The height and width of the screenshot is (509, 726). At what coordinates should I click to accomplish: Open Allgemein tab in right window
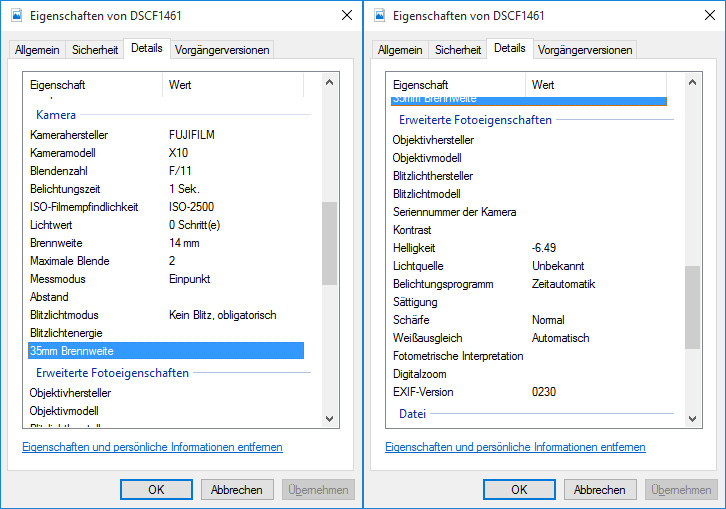[x=400, y=50]
